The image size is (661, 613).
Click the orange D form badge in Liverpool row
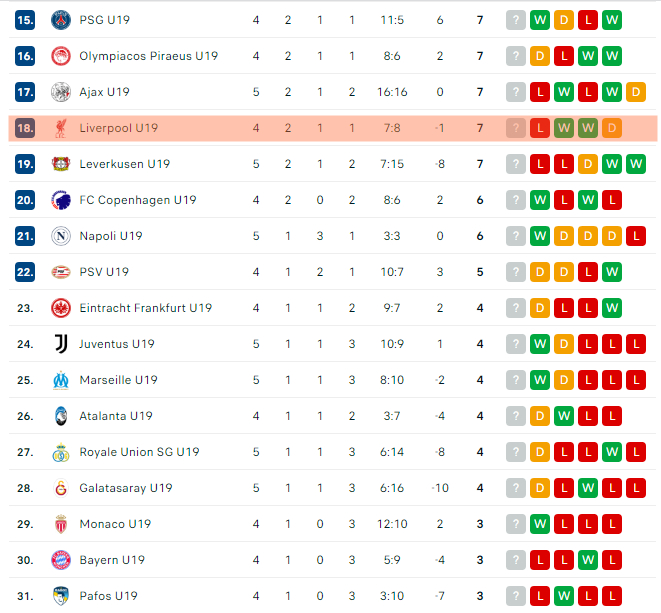612,128
